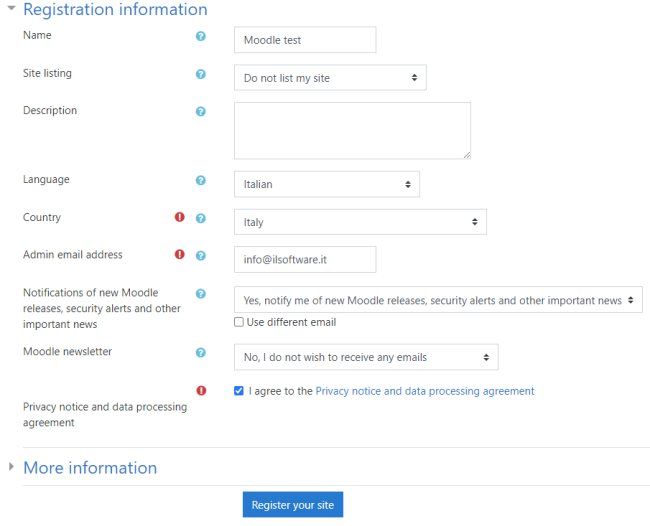Enable the Use different email checkbox
650x526 pixels.
238,322
